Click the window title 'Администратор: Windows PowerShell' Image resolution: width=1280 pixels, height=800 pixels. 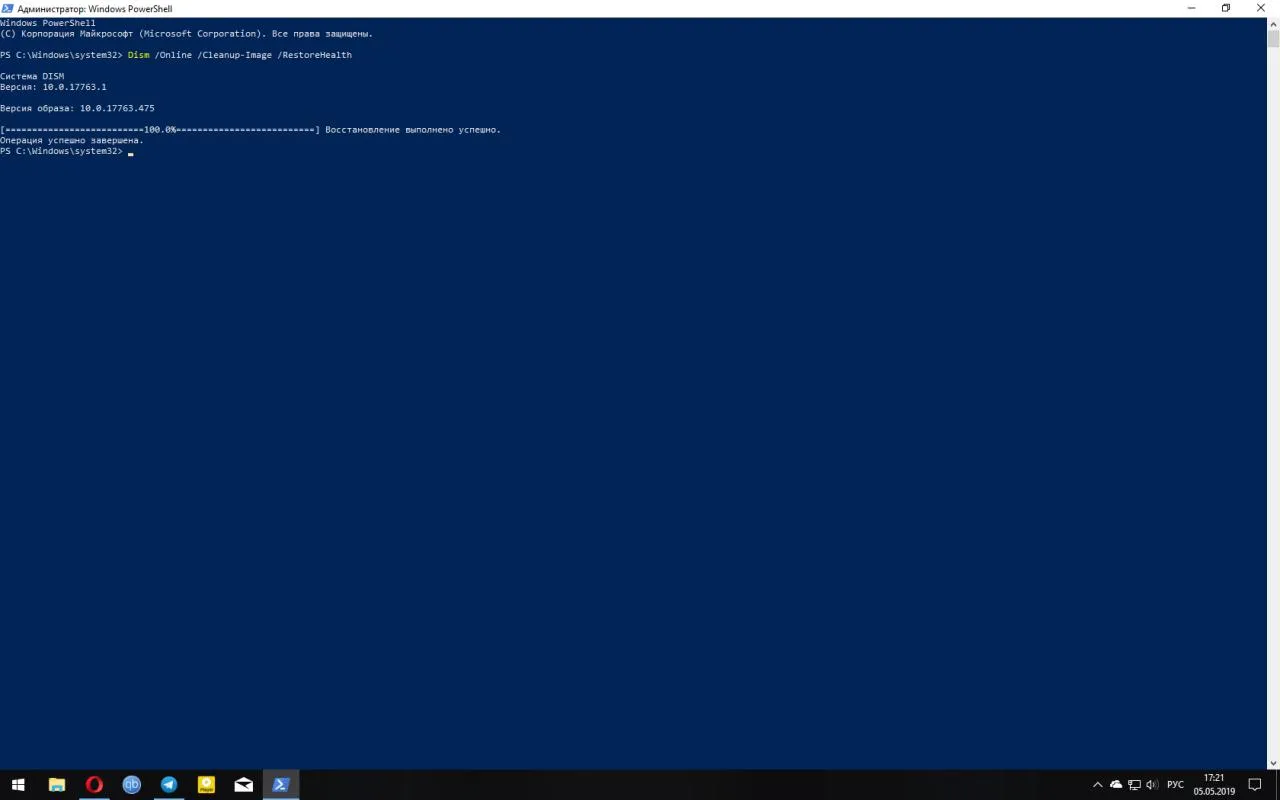click(95, 9)
